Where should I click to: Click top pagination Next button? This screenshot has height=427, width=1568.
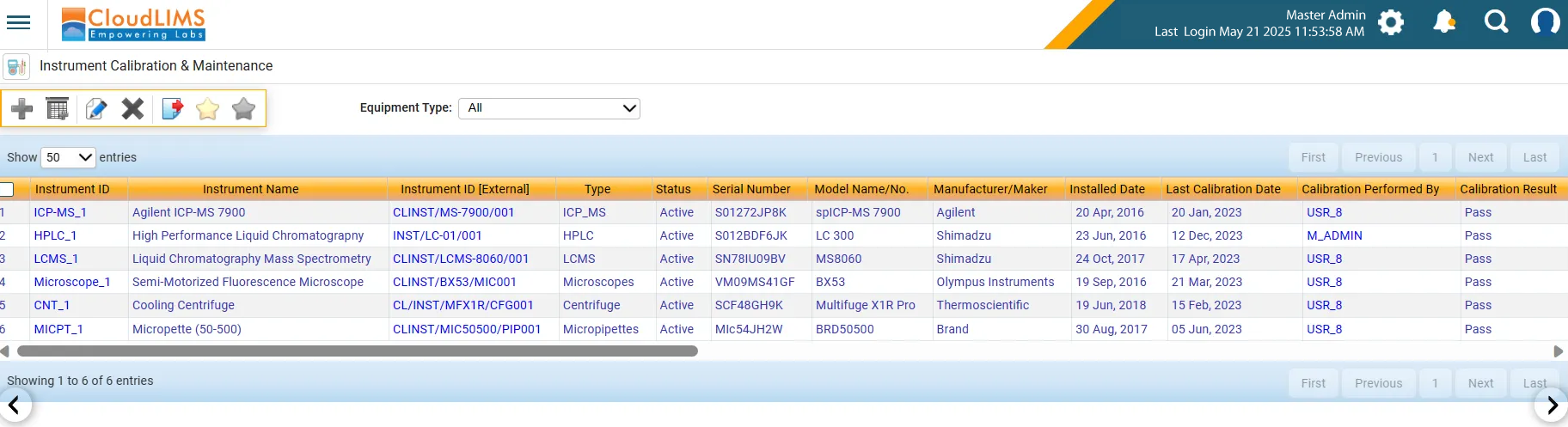click(x=1481, y=157)
